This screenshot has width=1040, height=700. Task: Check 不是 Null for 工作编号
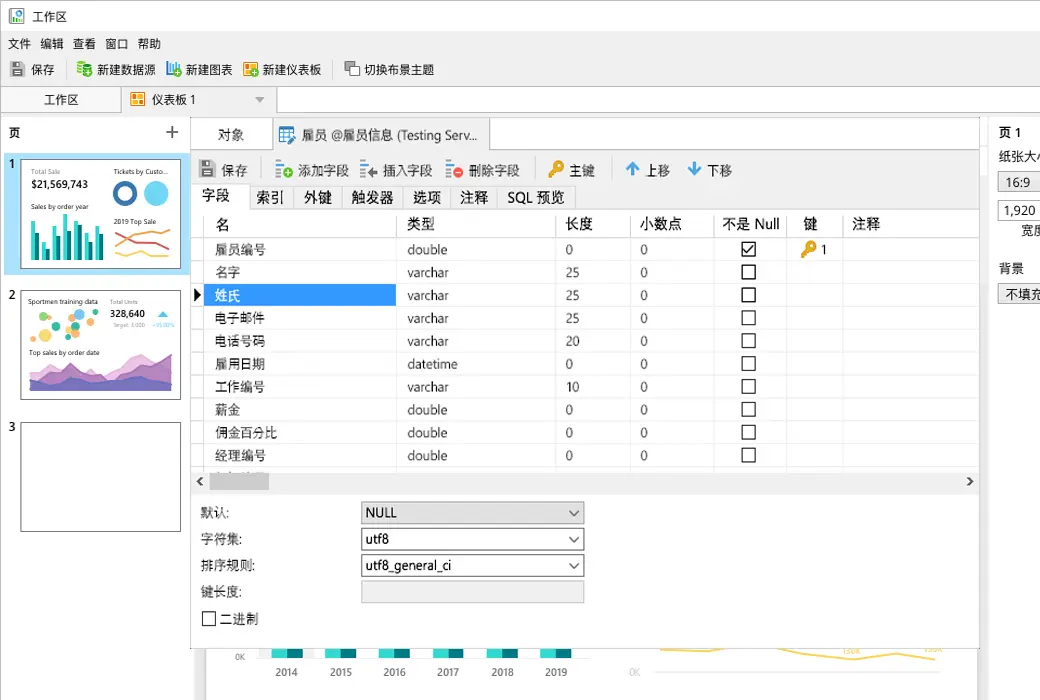click(748, 386)
